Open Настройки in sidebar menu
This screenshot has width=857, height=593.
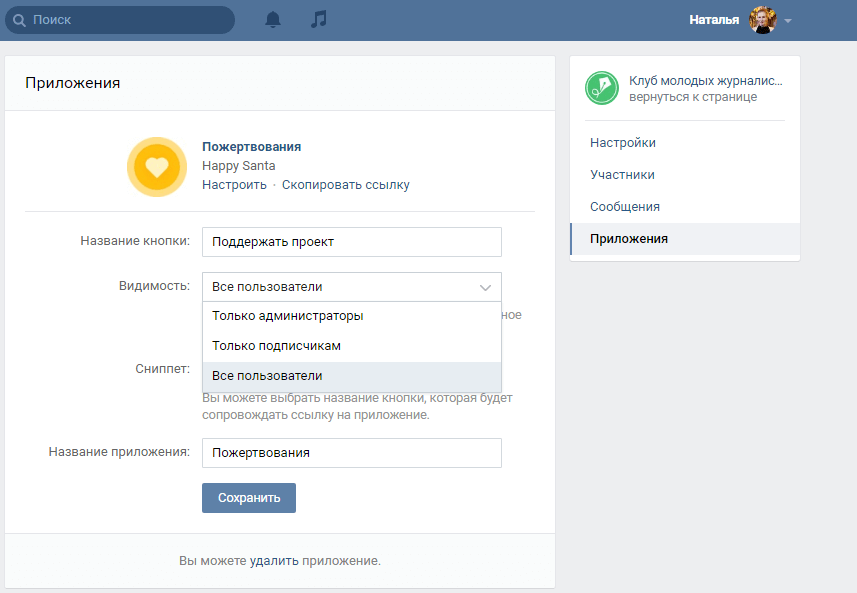623,143
